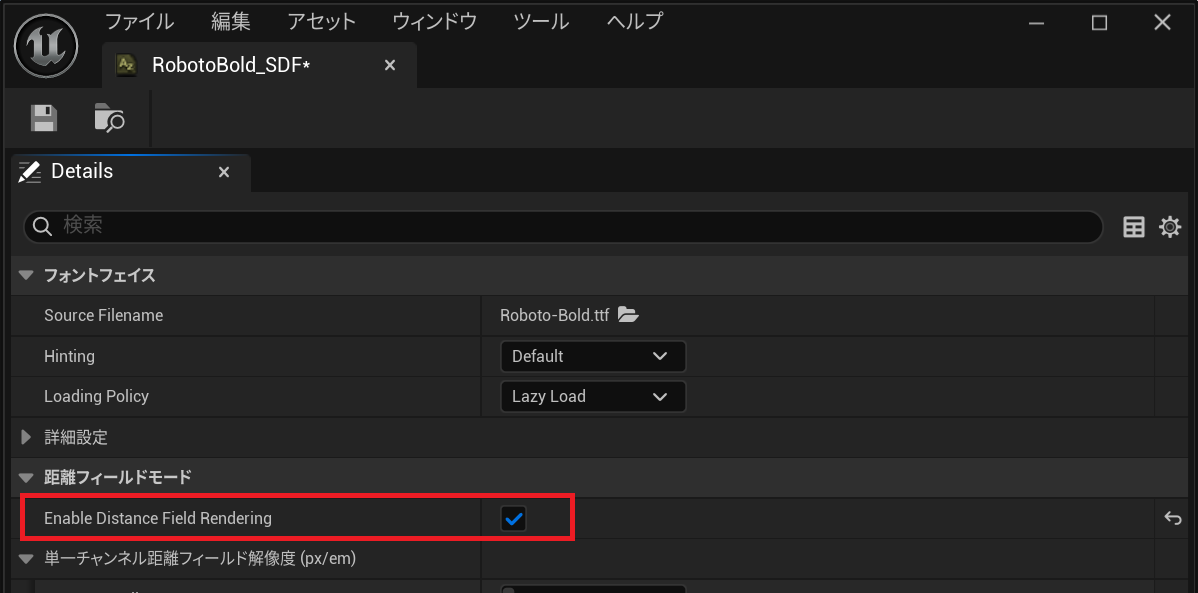Open the ツール menu
The width and height of the screenshot is (1198, 593).
coord(542,21)
